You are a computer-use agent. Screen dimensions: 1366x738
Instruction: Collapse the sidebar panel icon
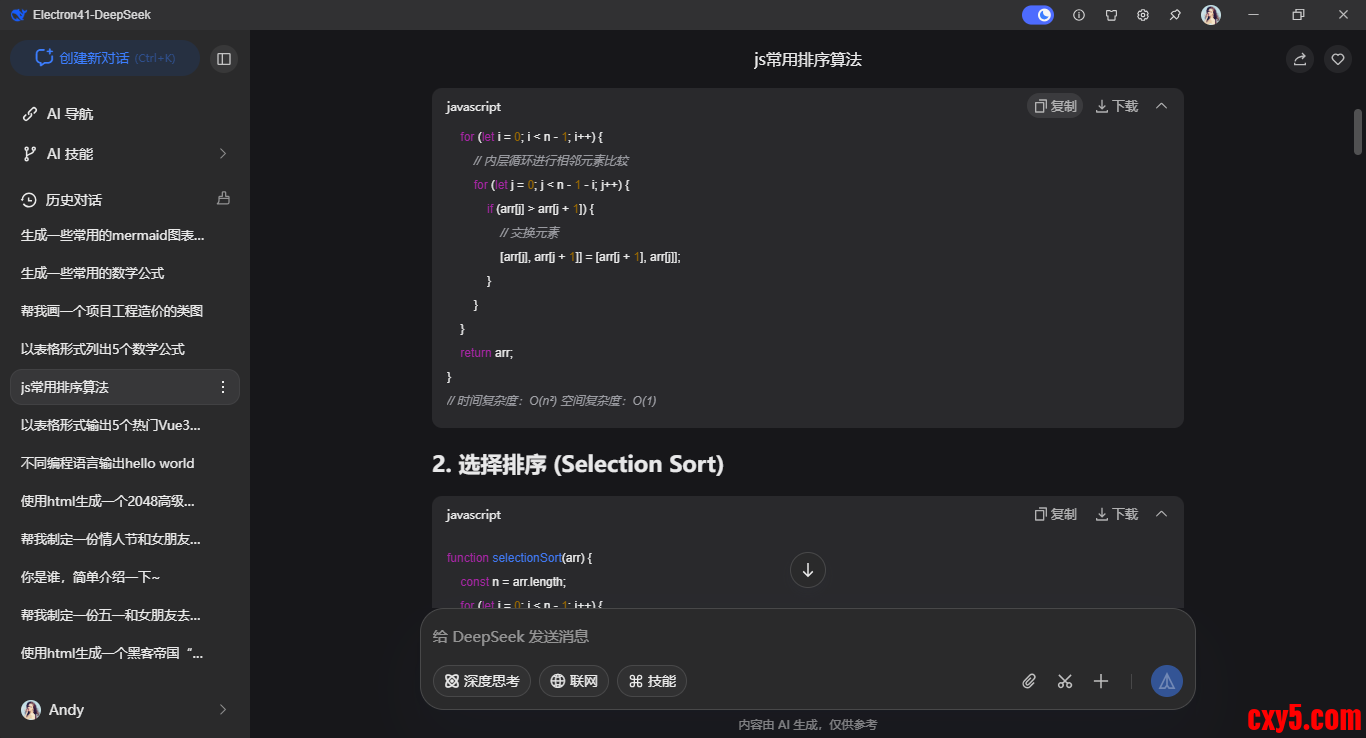(224, 59)
